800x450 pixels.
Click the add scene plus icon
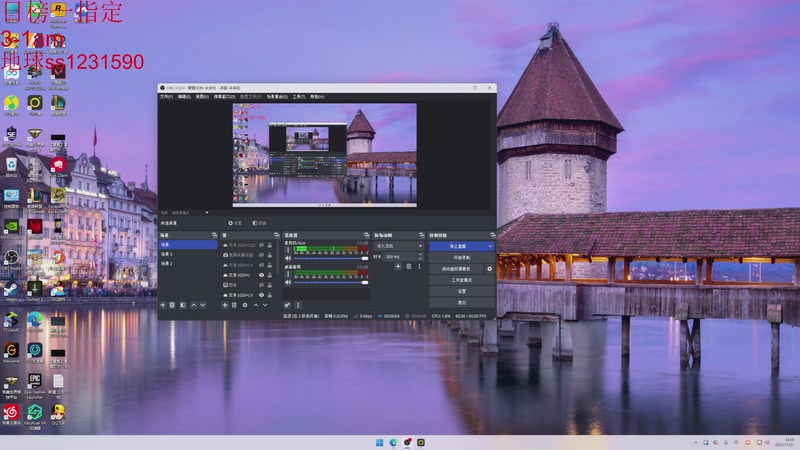163,305
